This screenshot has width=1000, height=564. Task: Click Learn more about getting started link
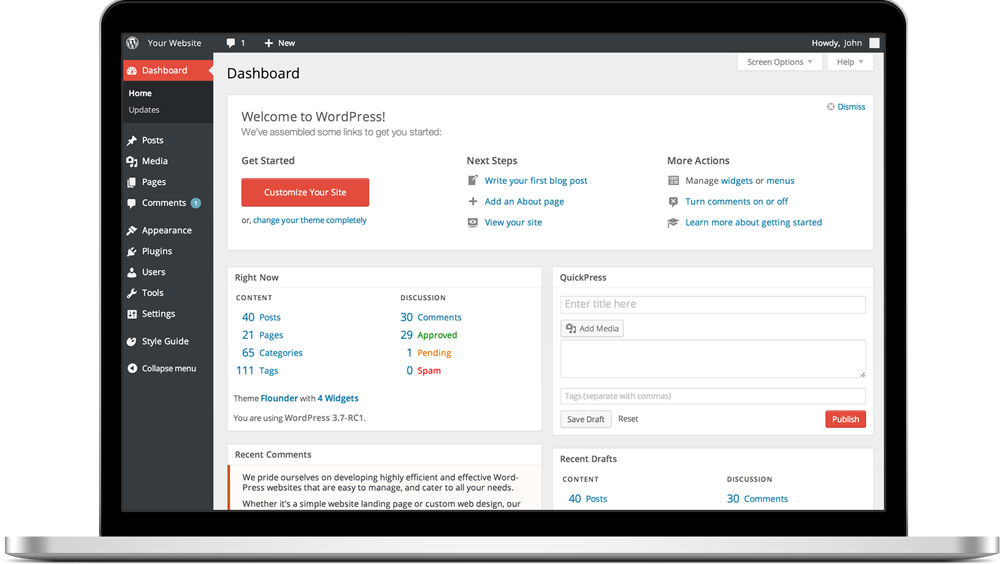(754, 223)
